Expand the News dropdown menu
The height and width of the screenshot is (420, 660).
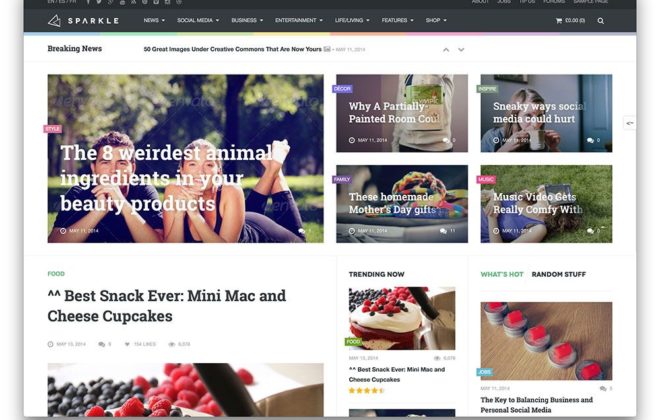(x=154, y=20)
